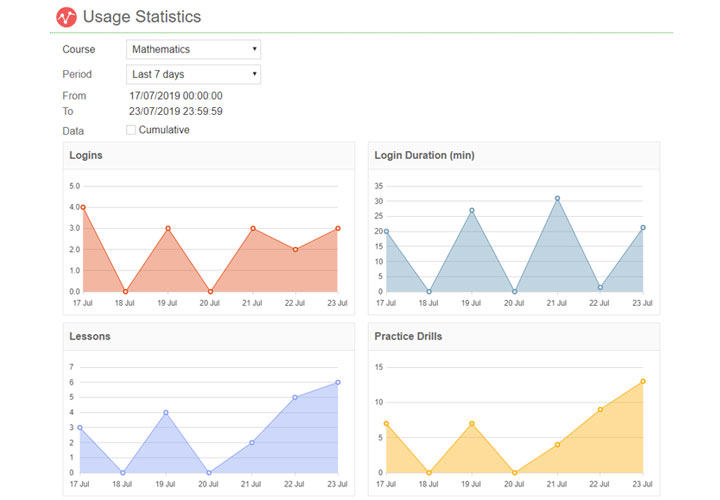Screen dimensions: 720x500
Task: Click the 22 Jul point in Lessons chart
Action: pos(295,397)
